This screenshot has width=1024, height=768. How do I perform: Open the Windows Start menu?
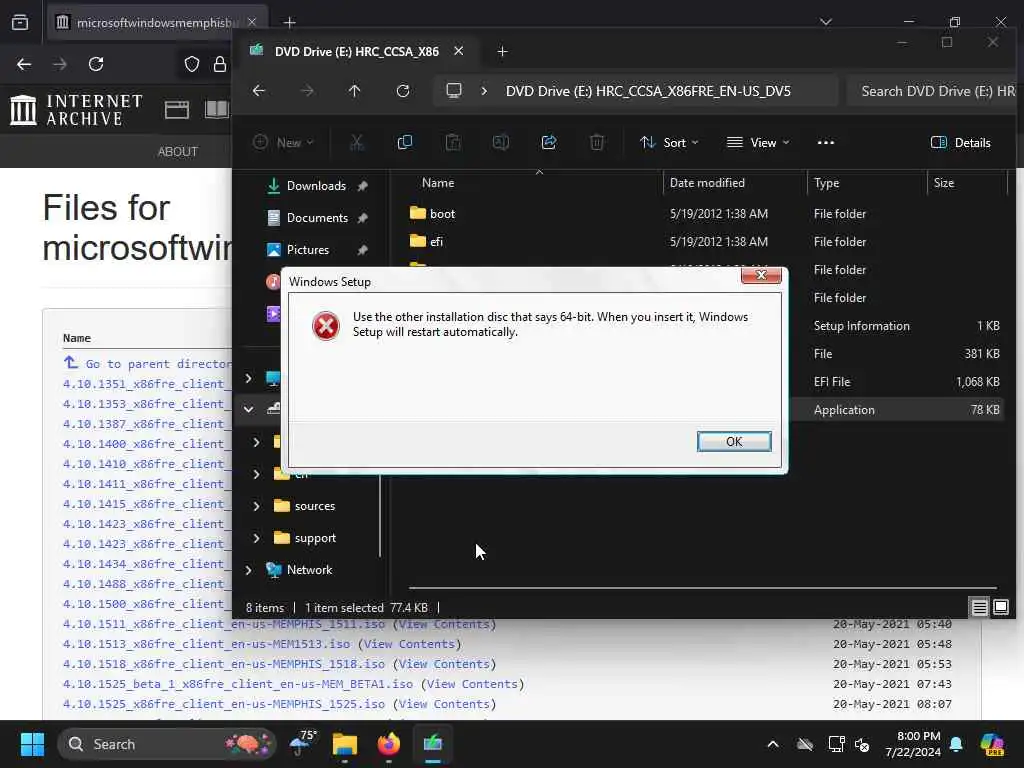point(32,744)
